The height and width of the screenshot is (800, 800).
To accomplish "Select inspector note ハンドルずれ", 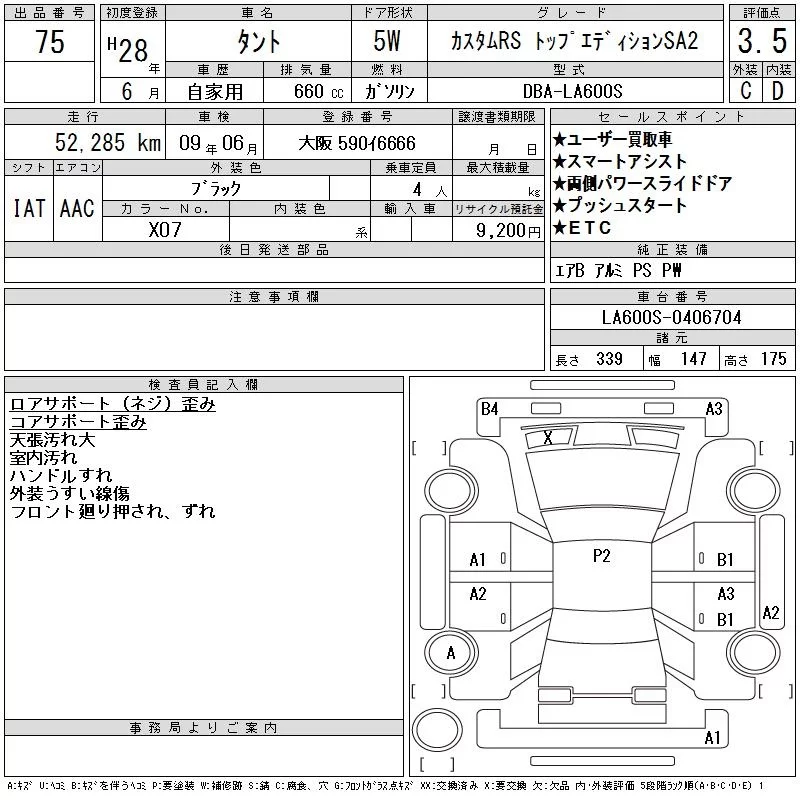I will 61,476.
